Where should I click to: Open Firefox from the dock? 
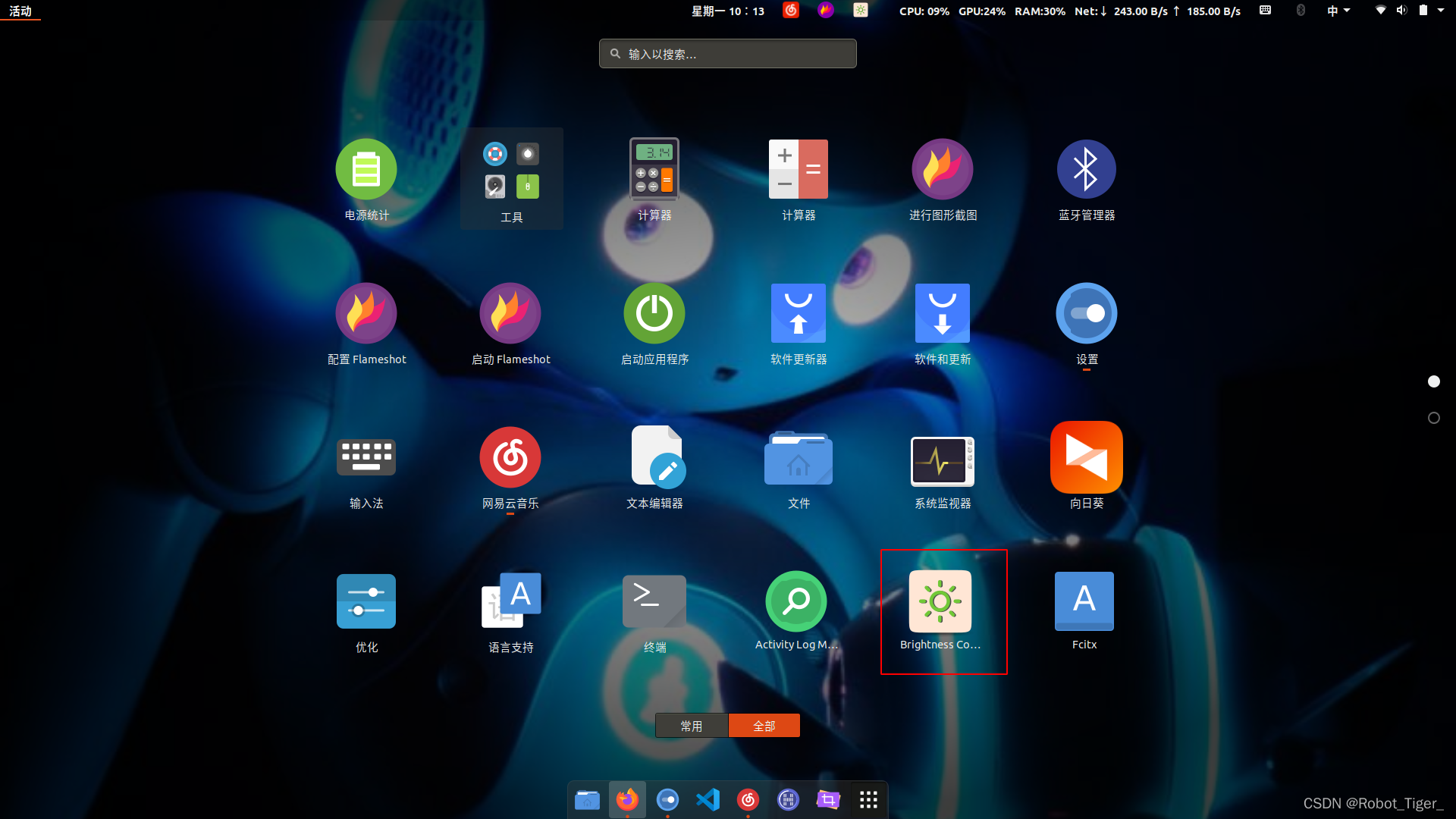point(627,799)
